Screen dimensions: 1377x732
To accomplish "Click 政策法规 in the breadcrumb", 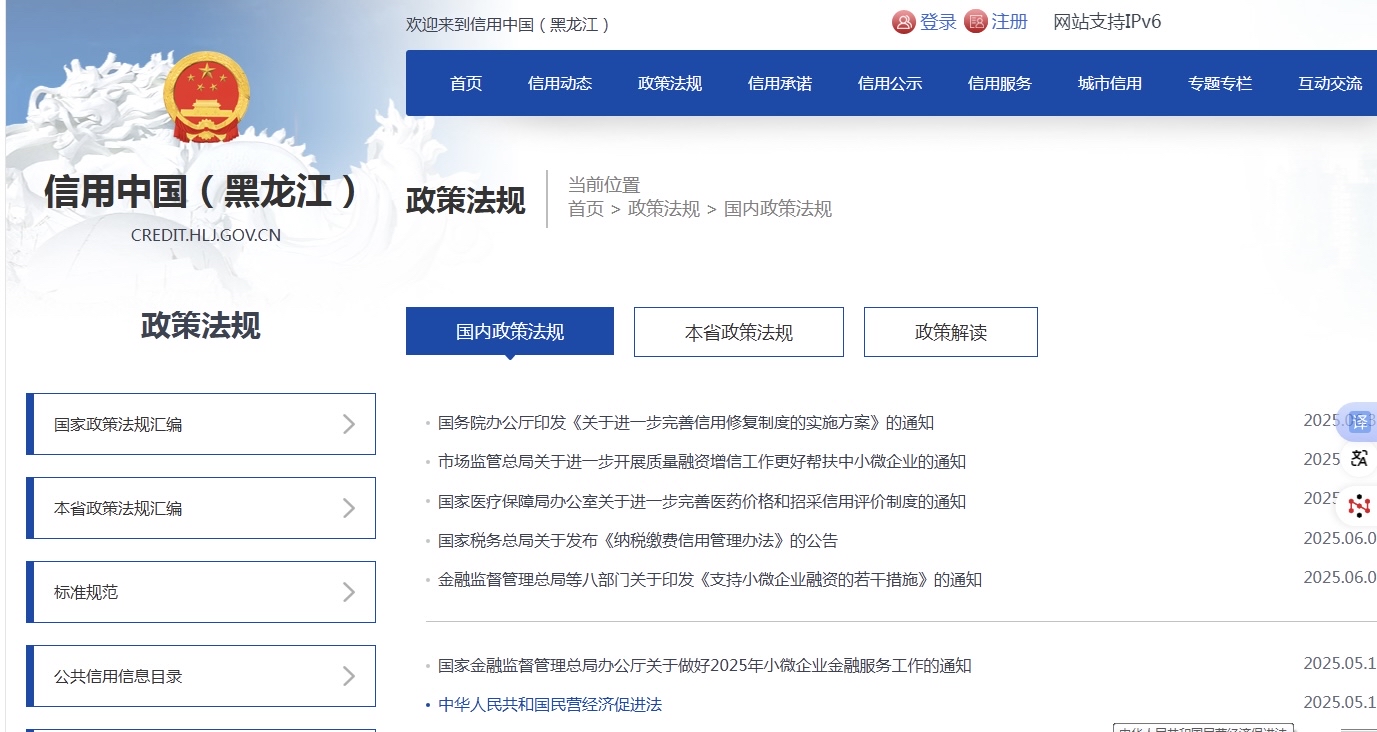I will click(x=664, y=209).
